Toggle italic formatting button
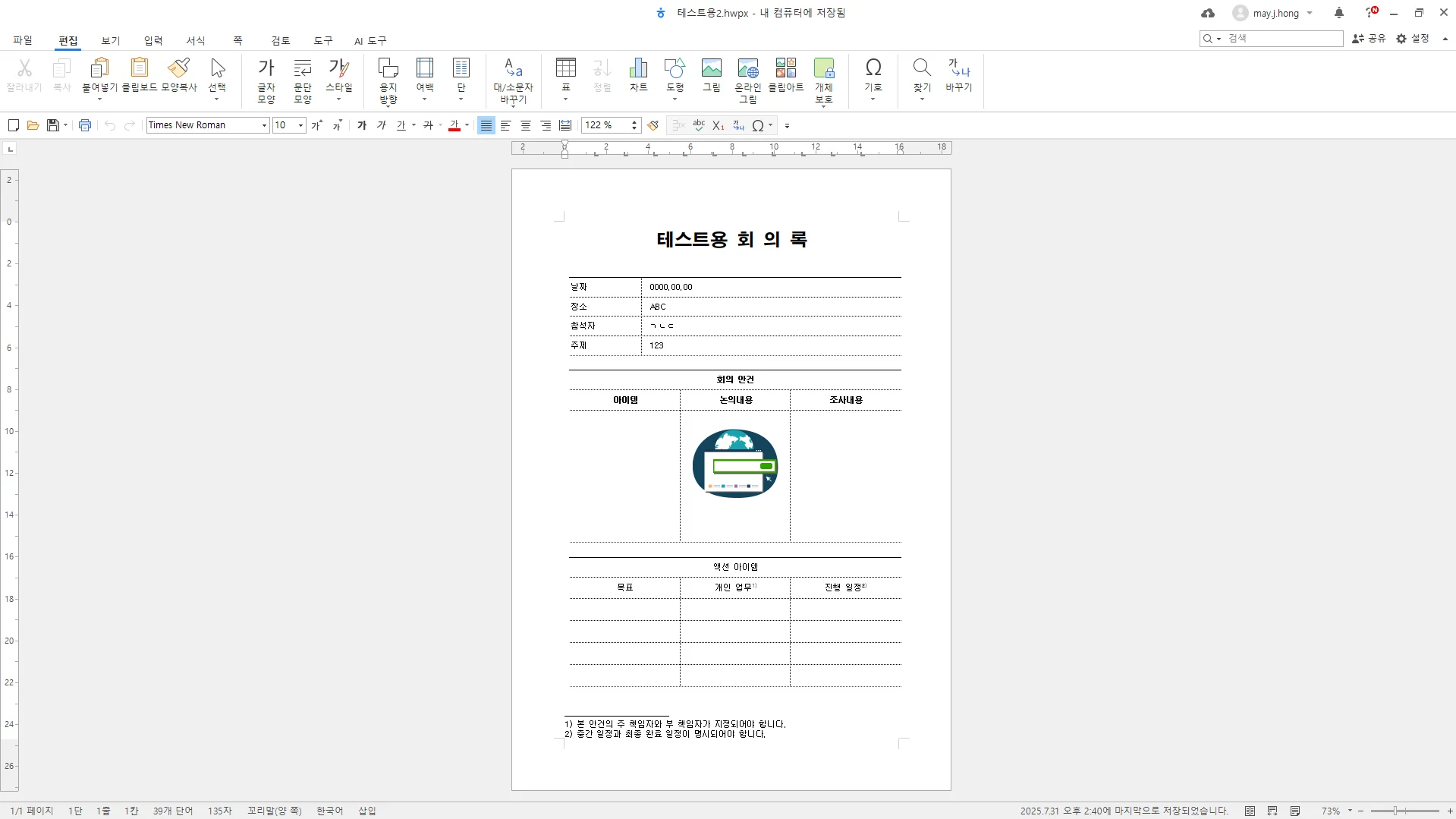The image size is (1456, 819). [382, 125]
